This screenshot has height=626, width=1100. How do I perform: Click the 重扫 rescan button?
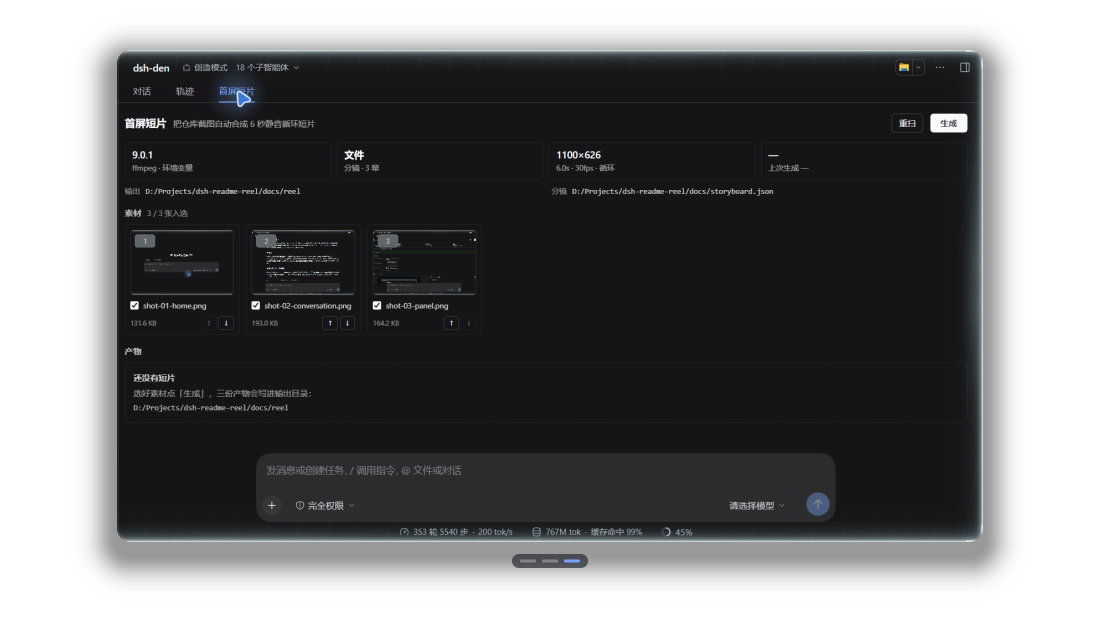(907, 124)
